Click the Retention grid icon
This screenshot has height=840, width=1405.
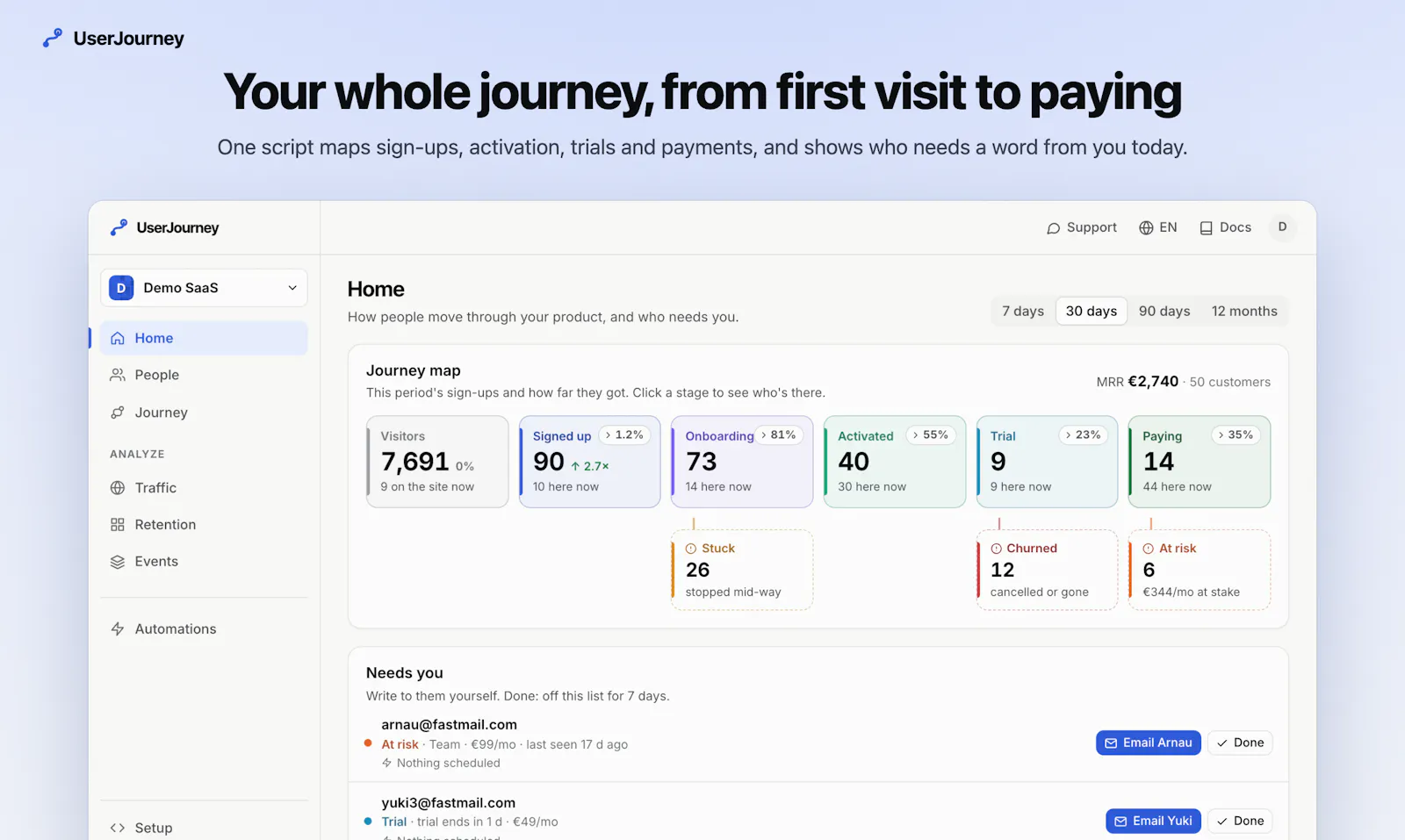click(x=118, y=525)
